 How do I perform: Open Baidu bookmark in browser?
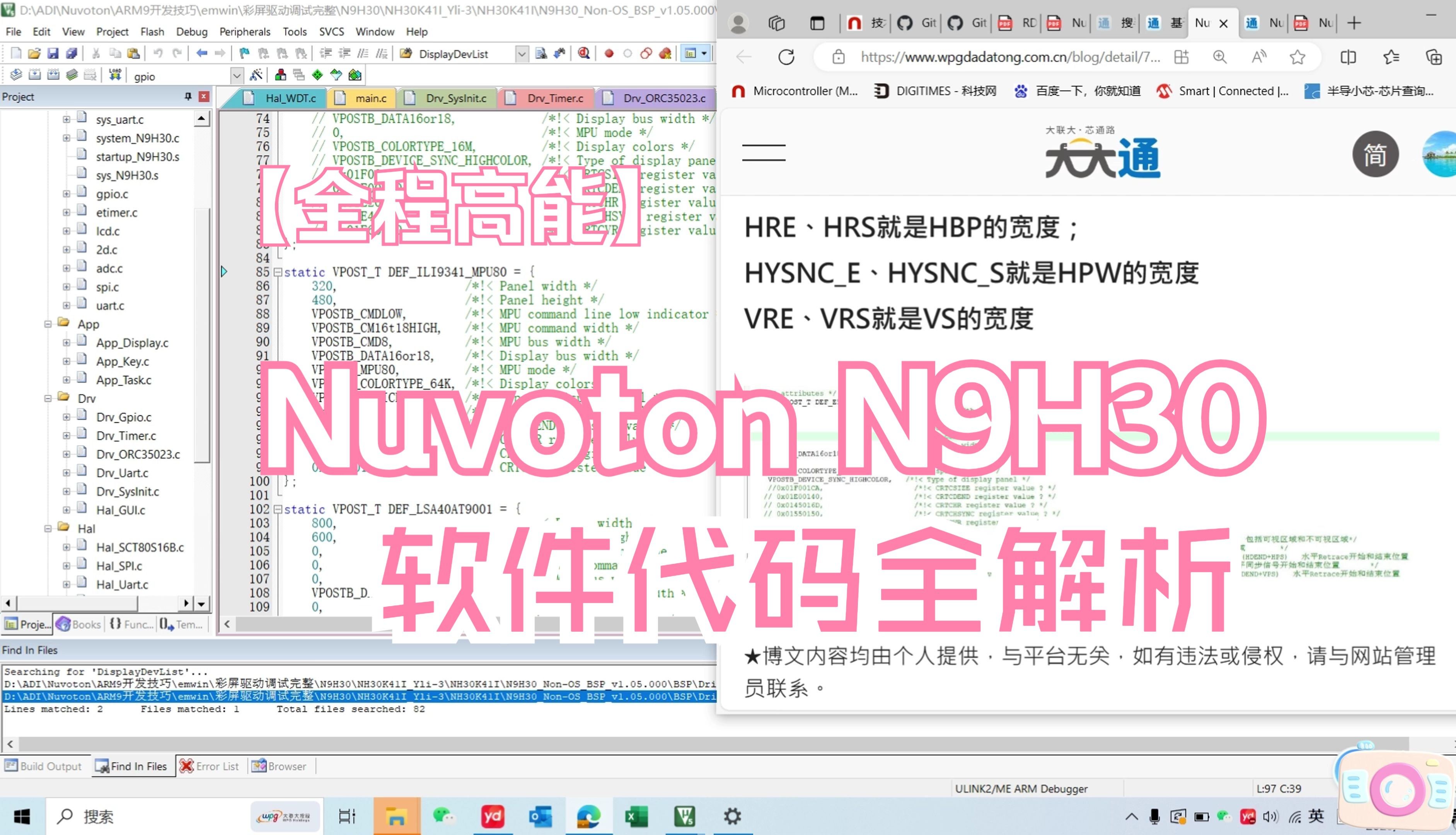click(x=1077, y=90)
